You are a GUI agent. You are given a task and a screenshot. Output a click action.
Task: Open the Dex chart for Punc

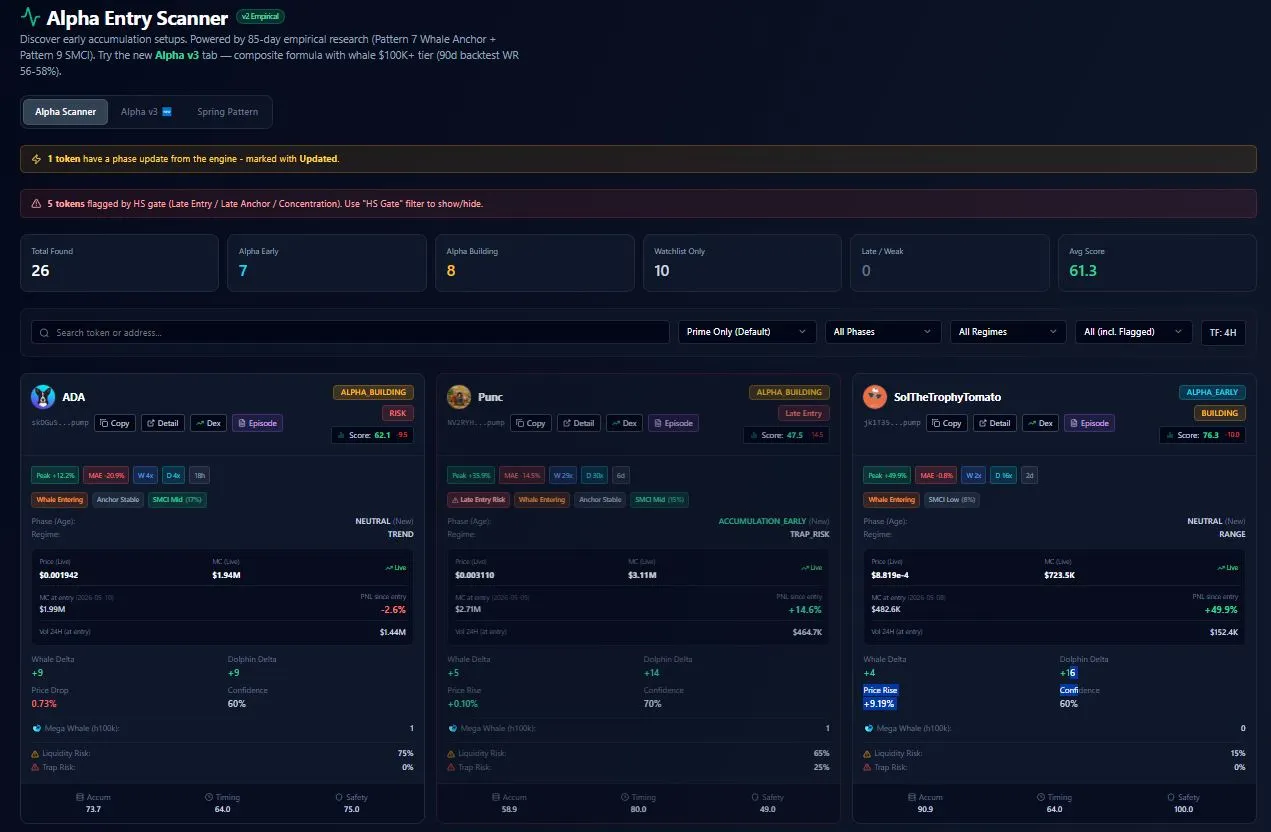(625, 423)
